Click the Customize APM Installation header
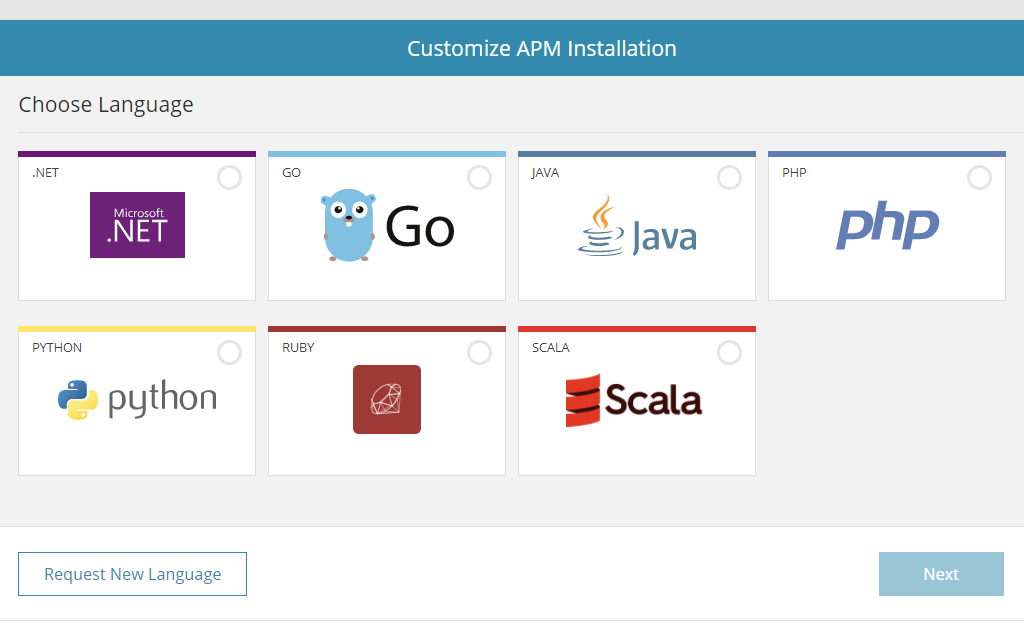Viewport: 1024px width, 640px height. point(540,47)
